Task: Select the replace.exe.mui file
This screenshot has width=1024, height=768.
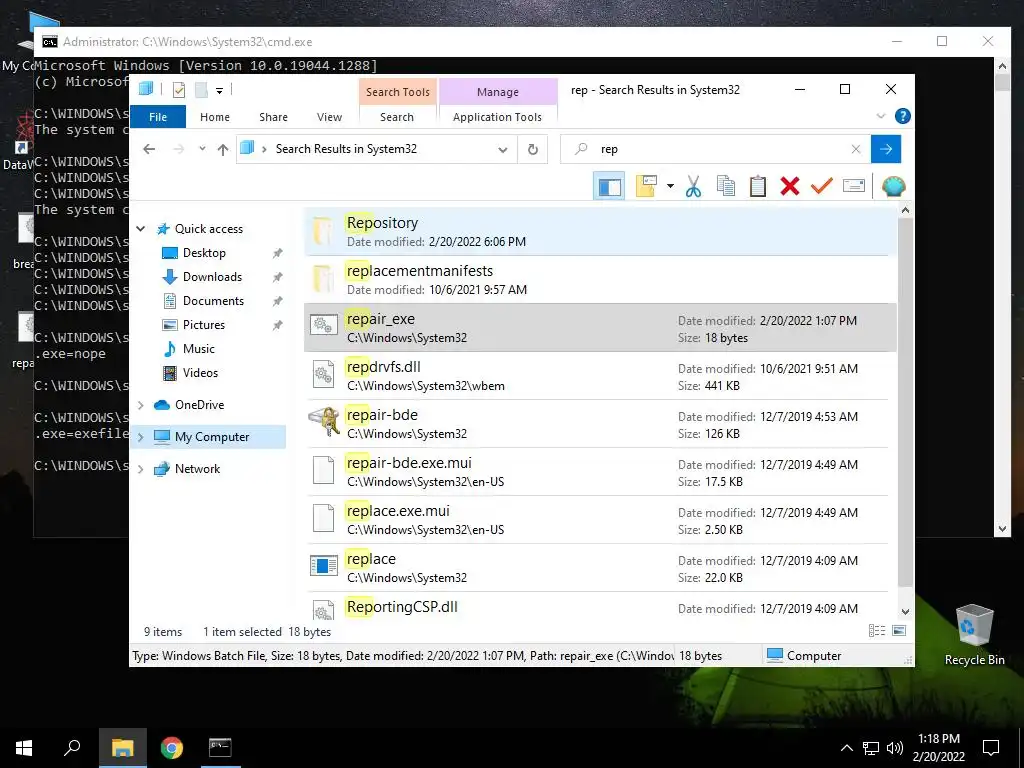Action: (600, 520)
